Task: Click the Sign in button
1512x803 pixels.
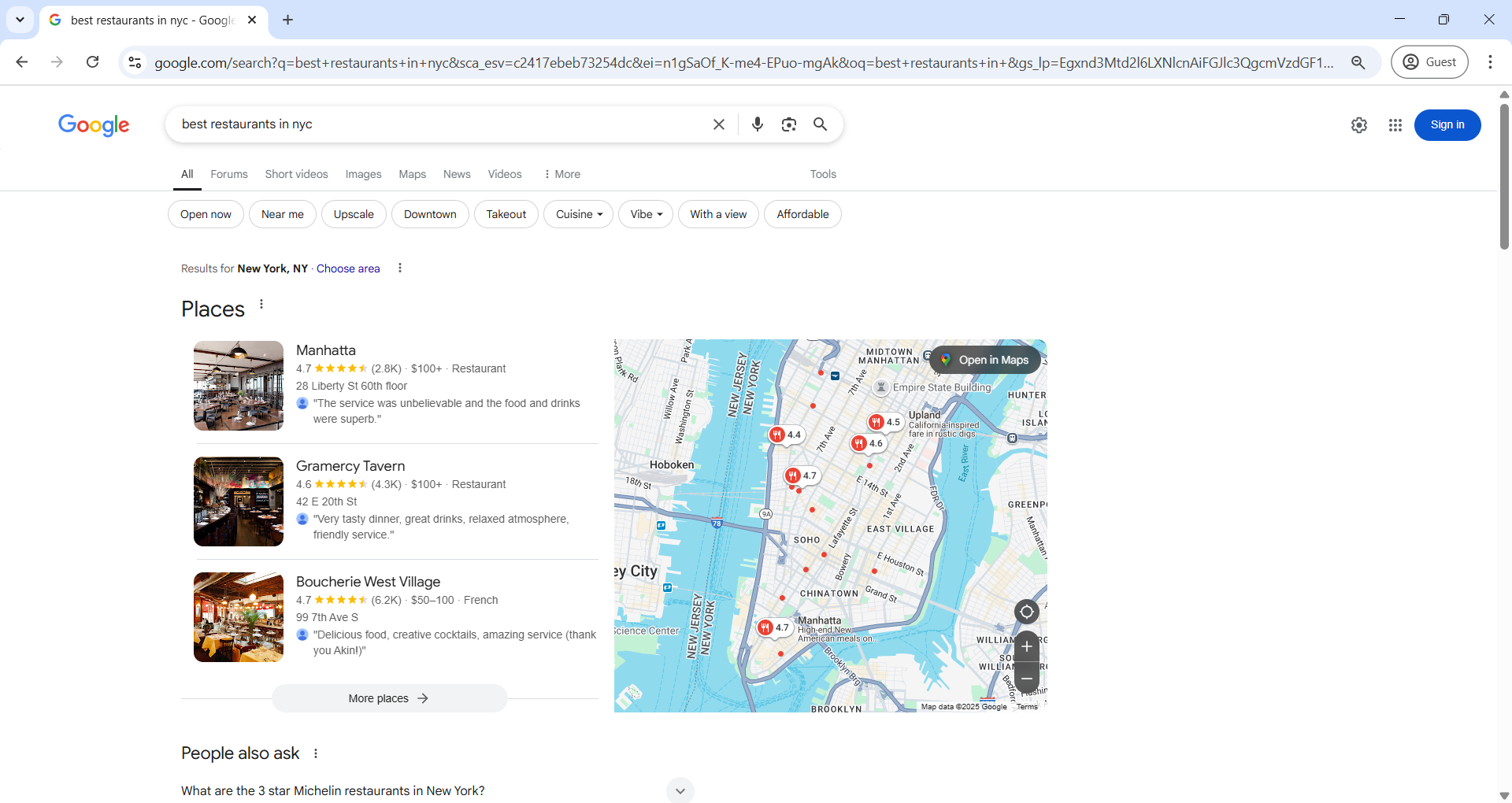Action: 1447,125
